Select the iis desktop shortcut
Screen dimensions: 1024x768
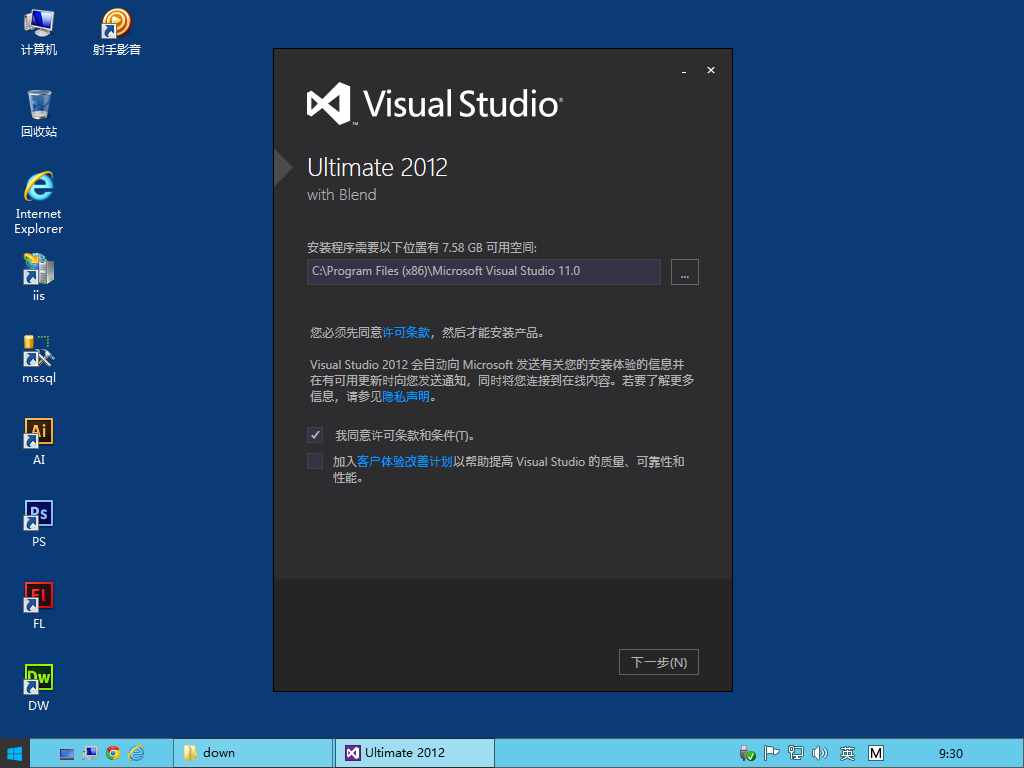click(39, 278)
